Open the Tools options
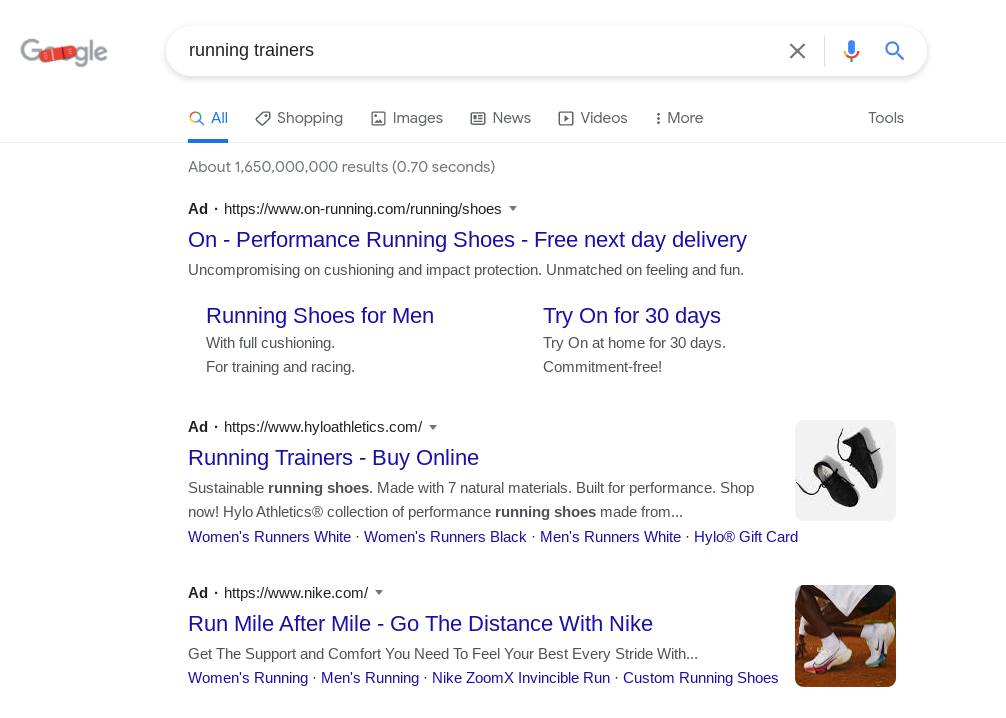Image resolution: width=1006 pixels, height=718 pixels. click(x=886, y=118)
